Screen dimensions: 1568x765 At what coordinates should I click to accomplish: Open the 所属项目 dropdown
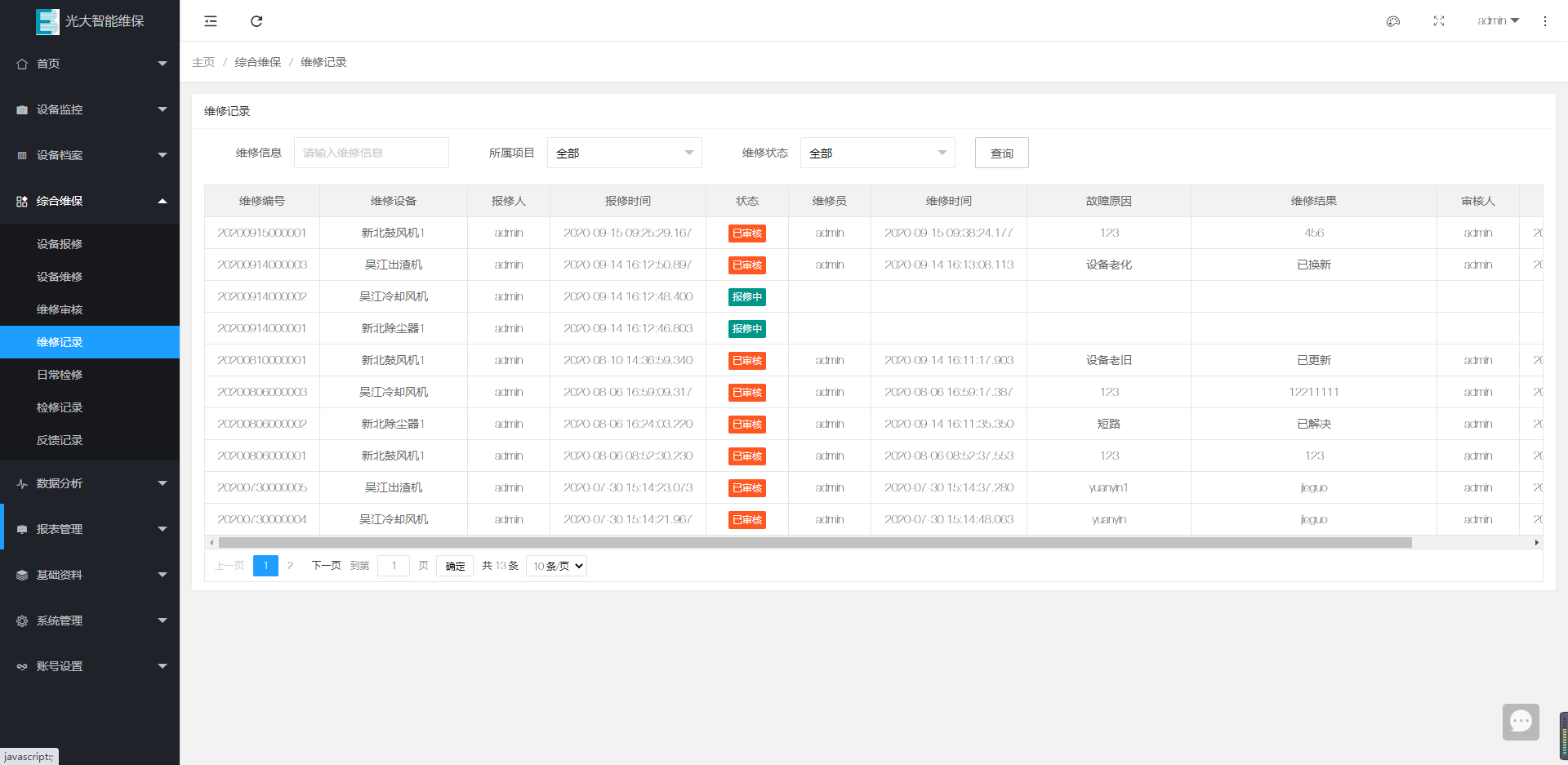pyautogui.click(x=625, y=153)
